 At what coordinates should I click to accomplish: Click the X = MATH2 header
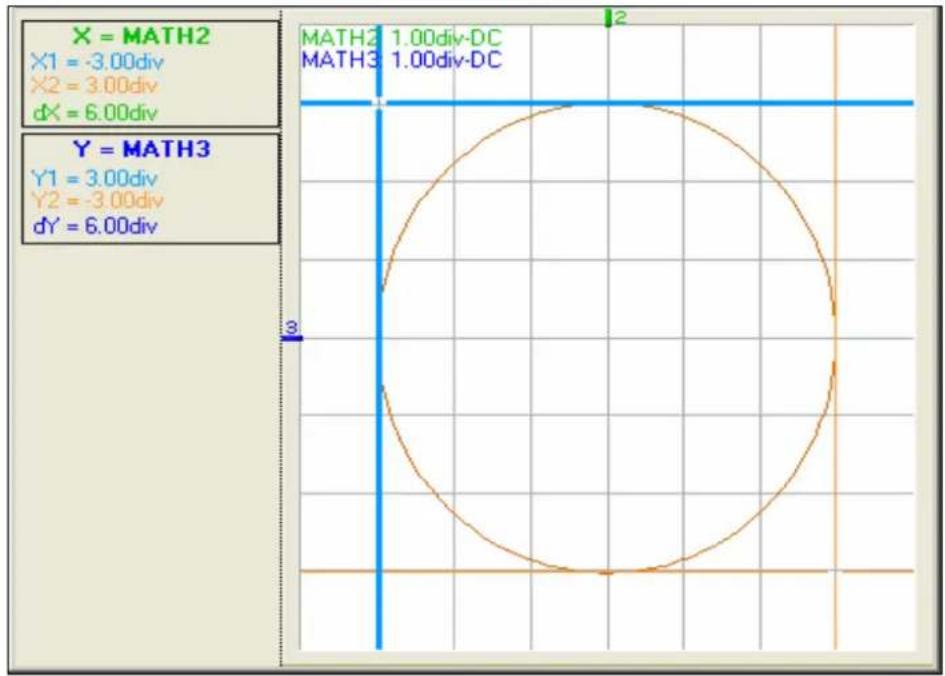[141, 36]
